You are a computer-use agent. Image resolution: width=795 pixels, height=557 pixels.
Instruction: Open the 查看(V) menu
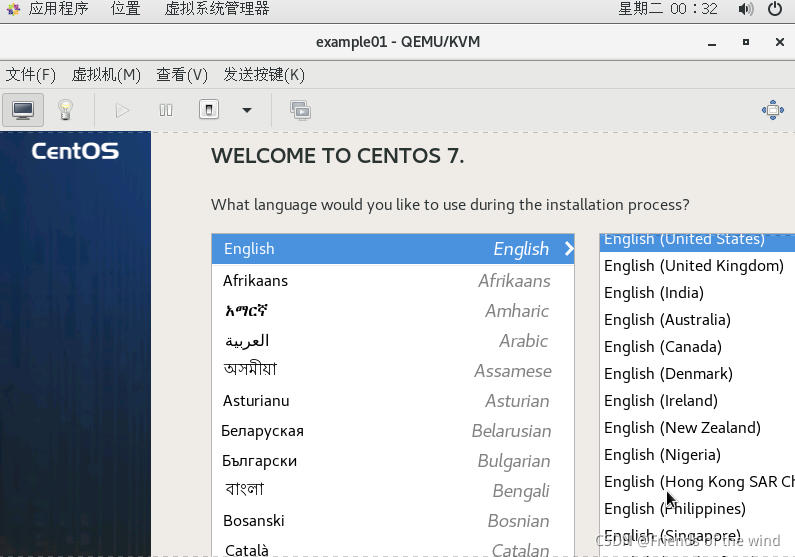[x=182, y=75]
